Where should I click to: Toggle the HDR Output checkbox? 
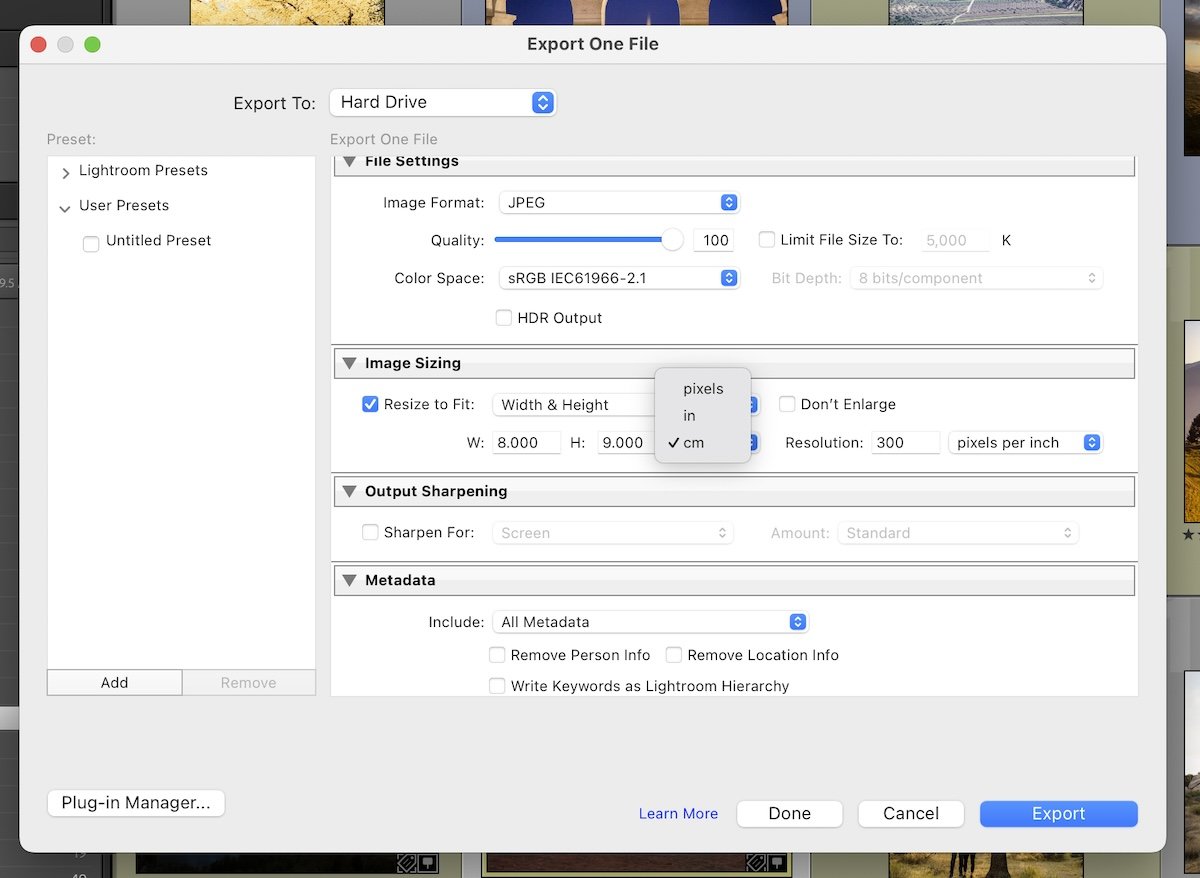[x=504, y=317]
